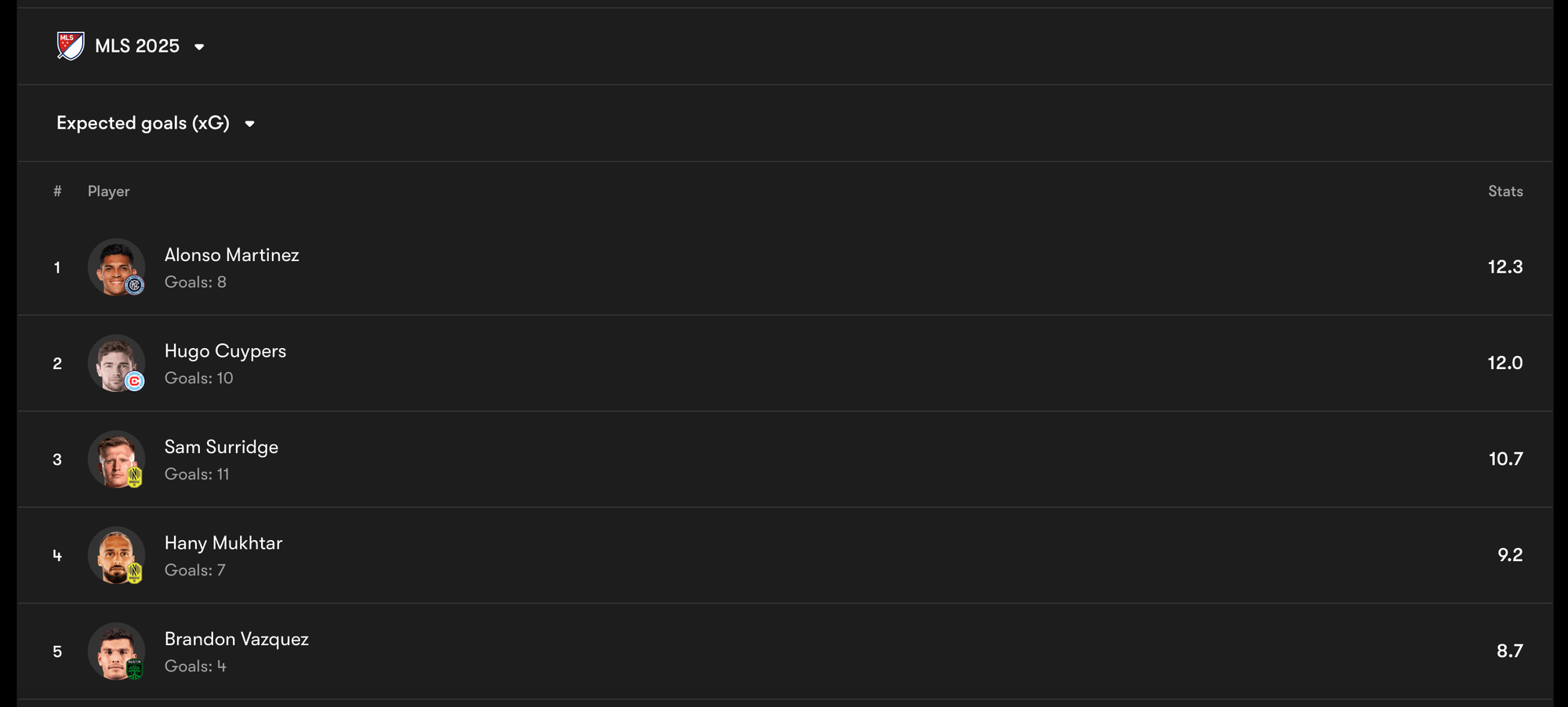Click the Stats column header
This screenshot has height=707, width=1568.
pyautogui.click(x=1505, y=191)
